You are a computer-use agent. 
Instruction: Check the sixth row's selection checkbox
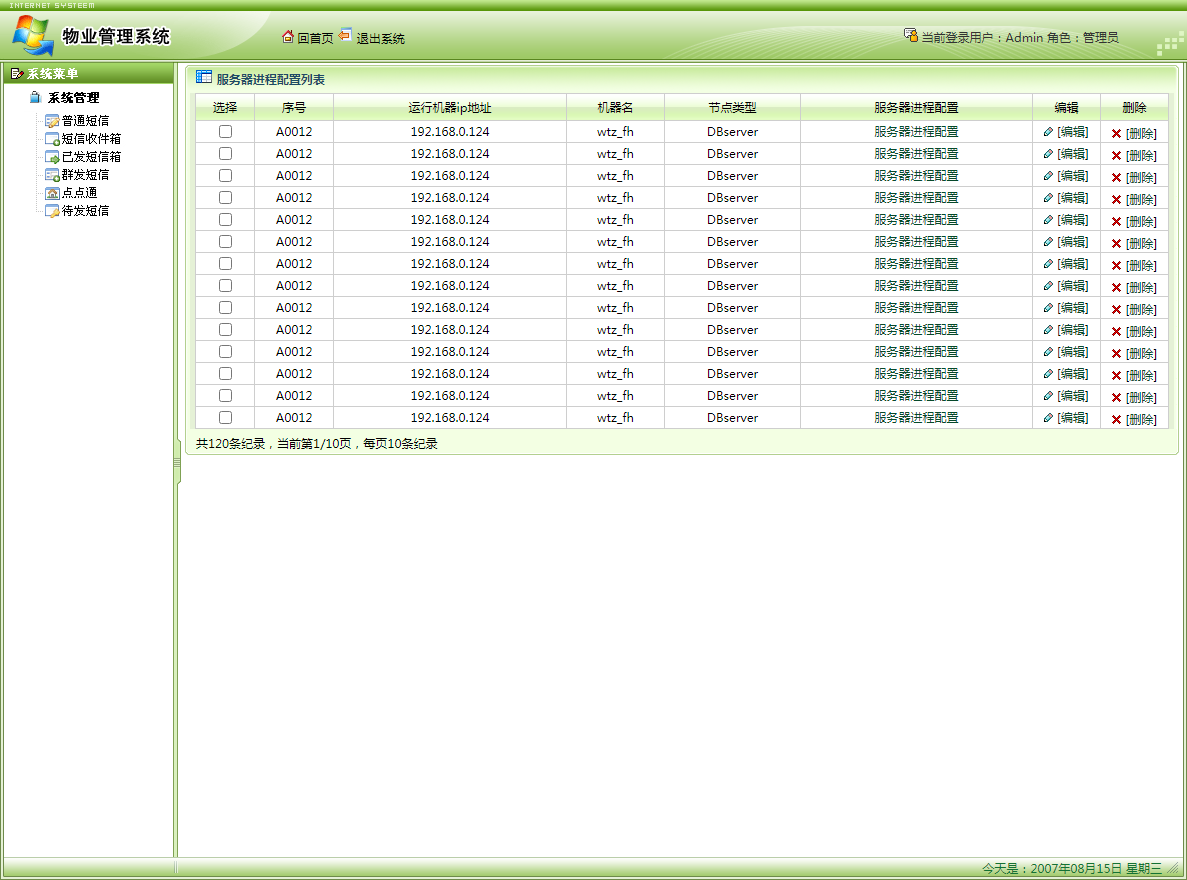[x=226, y=242]
